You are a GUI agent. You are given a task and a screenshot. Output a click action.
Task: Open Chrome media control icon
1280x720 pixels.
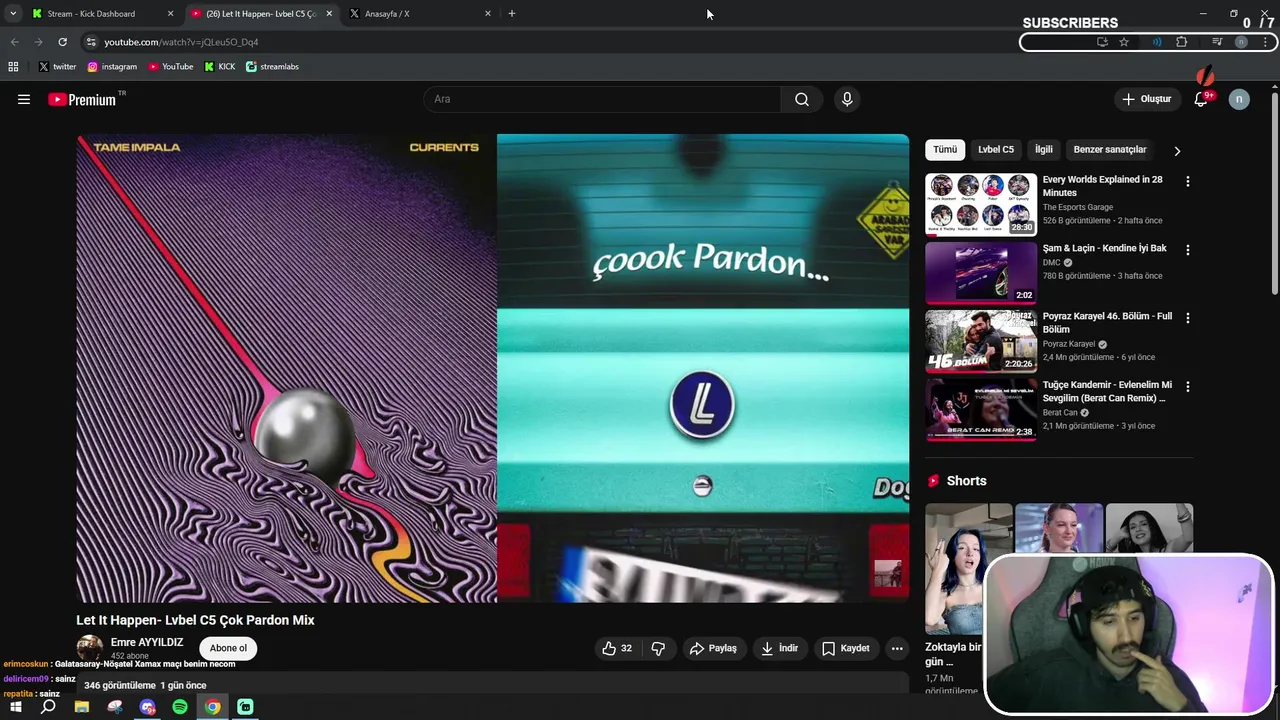point(1217,42)
